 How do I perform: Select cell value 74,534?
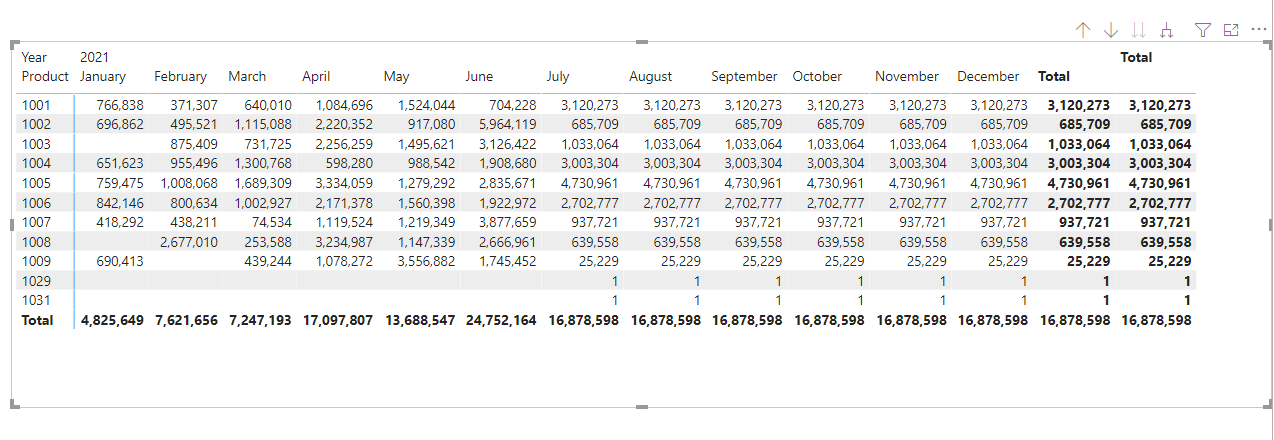pyautogui.click(x=272, y=222)
